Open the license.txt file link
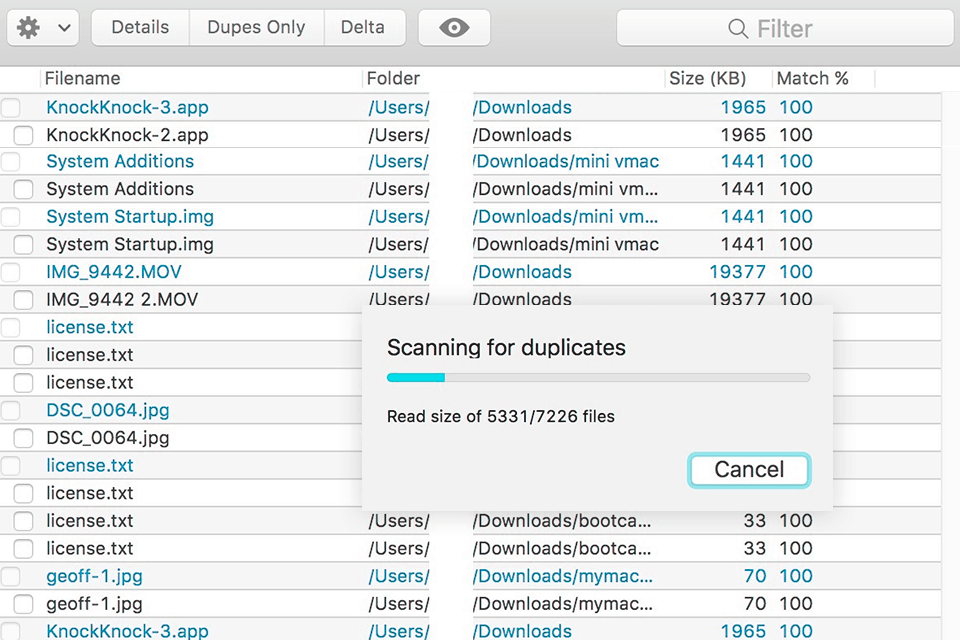Screen dimensions: 960x640 (x=90, y=327)
